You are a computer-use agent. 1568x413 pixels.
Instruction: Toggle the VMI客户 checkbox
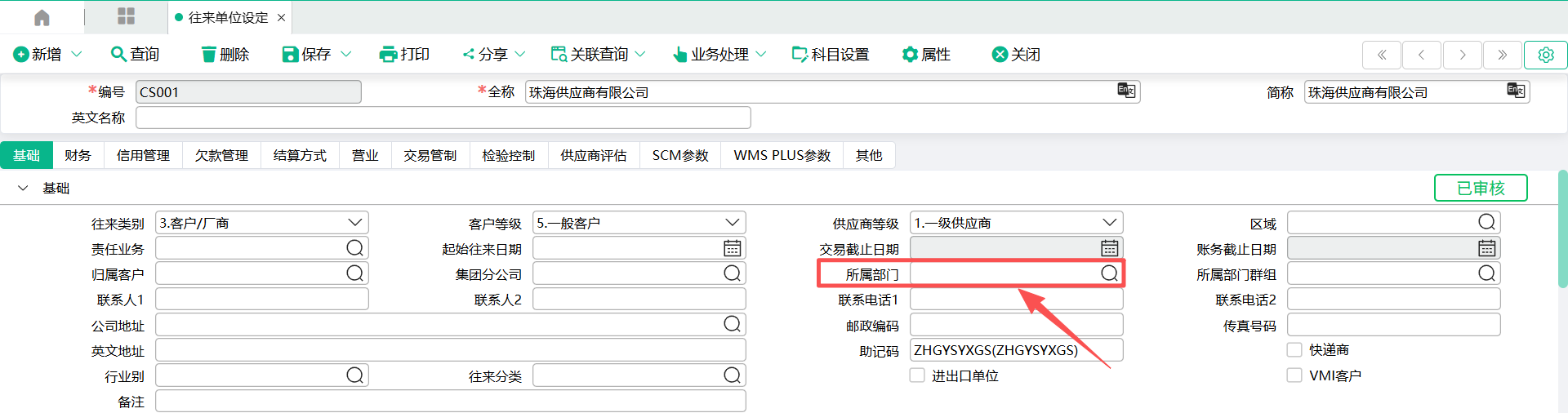click(1294, 375)
